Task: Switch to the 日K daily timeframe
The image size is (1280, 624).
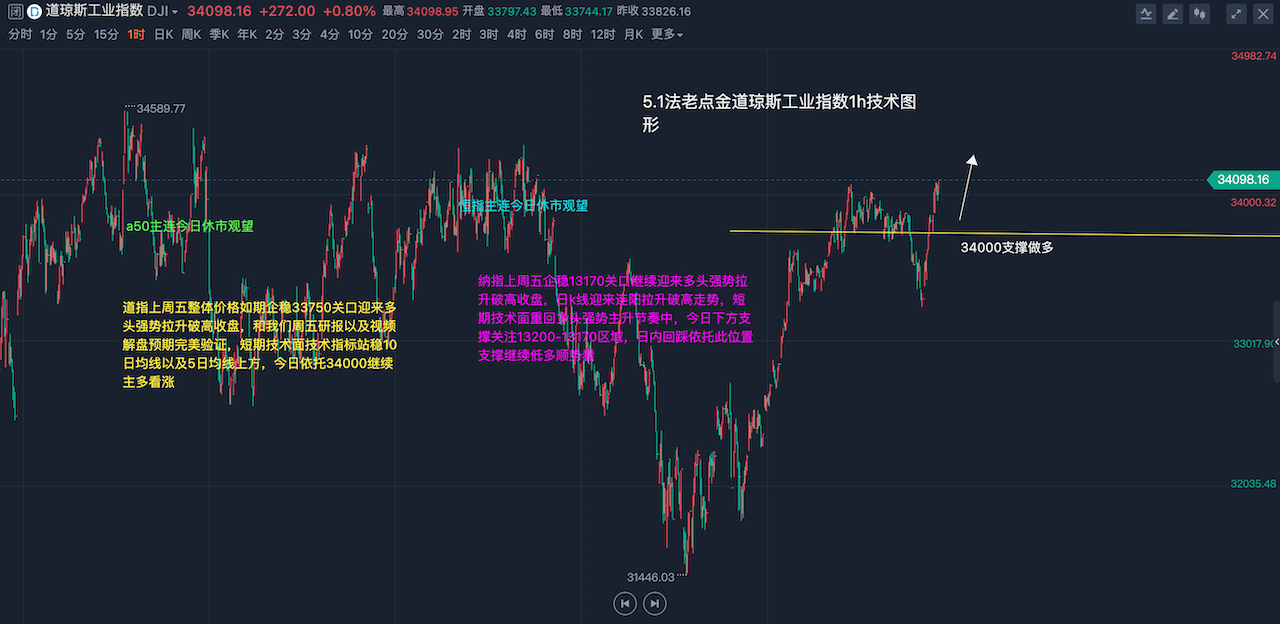Action: 163,34
